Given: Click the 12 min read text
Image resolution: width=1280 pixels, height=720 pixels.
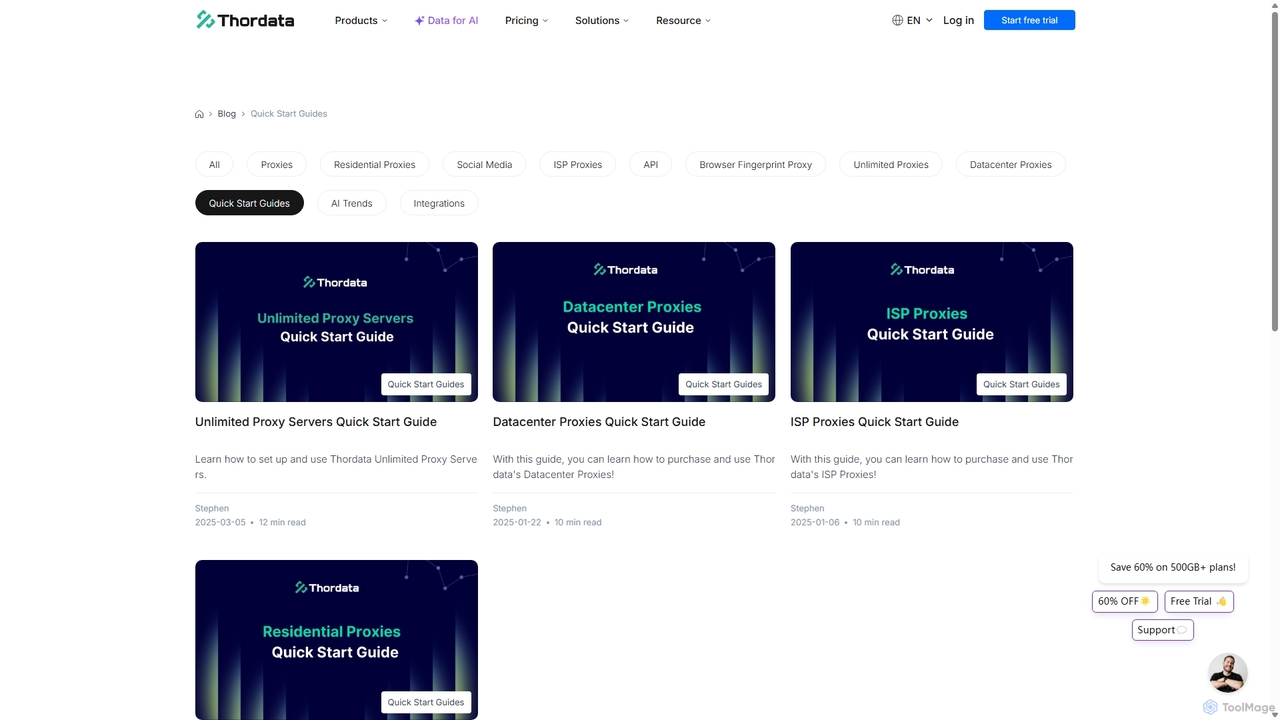Looking at the screenshot, I should tap(283, 522).
